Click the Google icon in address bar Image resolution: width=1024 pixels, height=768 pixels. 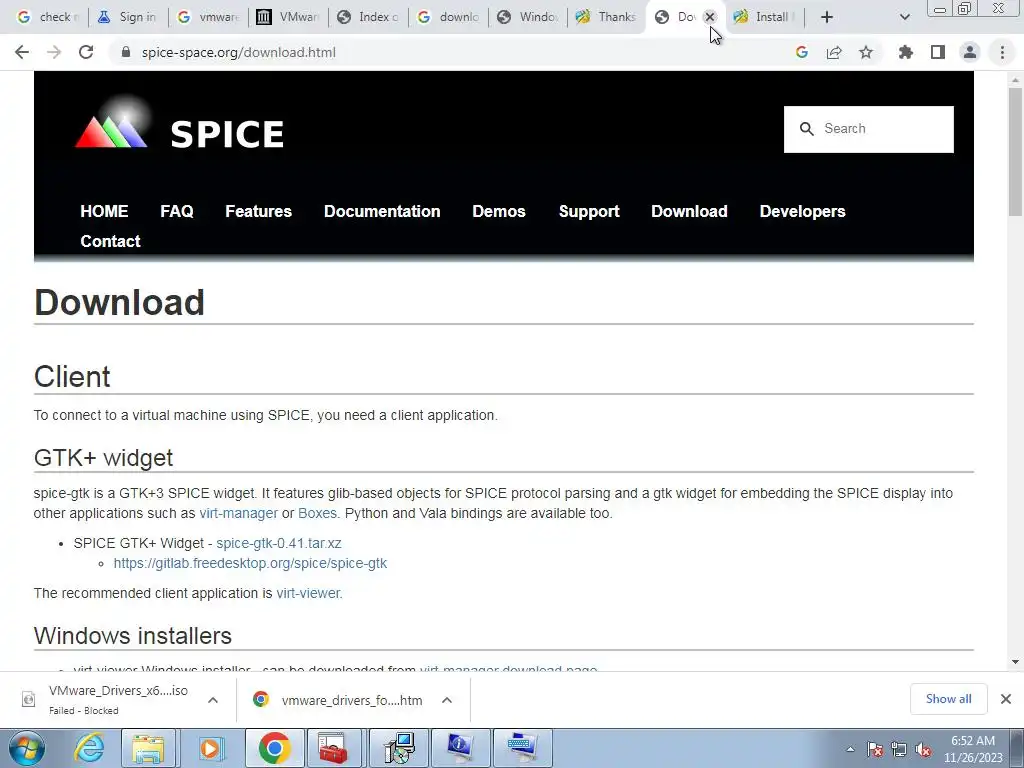coord(802,52)
